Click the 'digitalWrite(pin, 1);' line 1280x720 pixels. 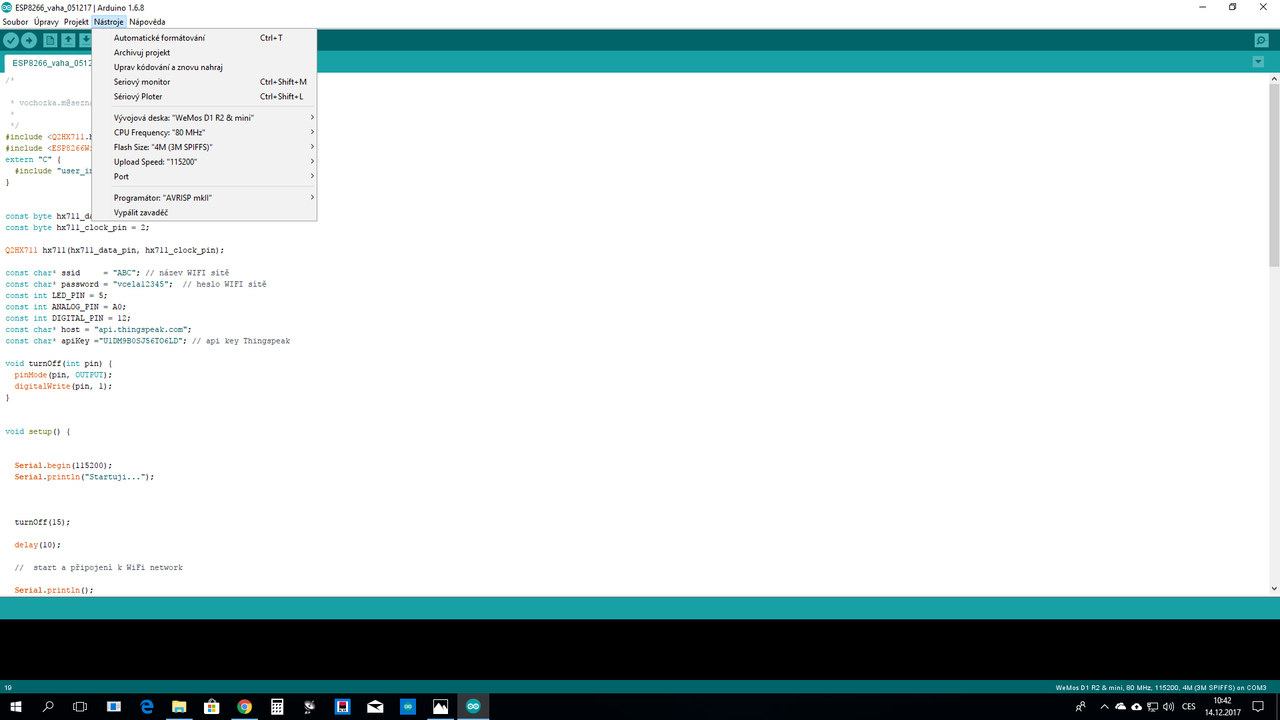point(63,386)
